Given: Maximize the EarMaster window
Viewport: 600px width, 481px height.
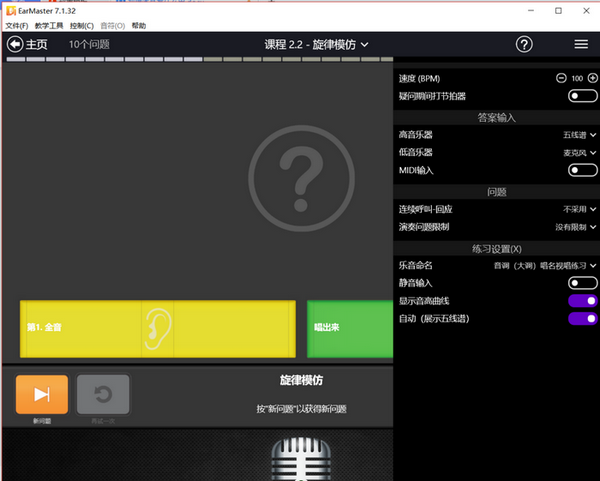Looking at the screenshot, I should [x=558, y=11].
